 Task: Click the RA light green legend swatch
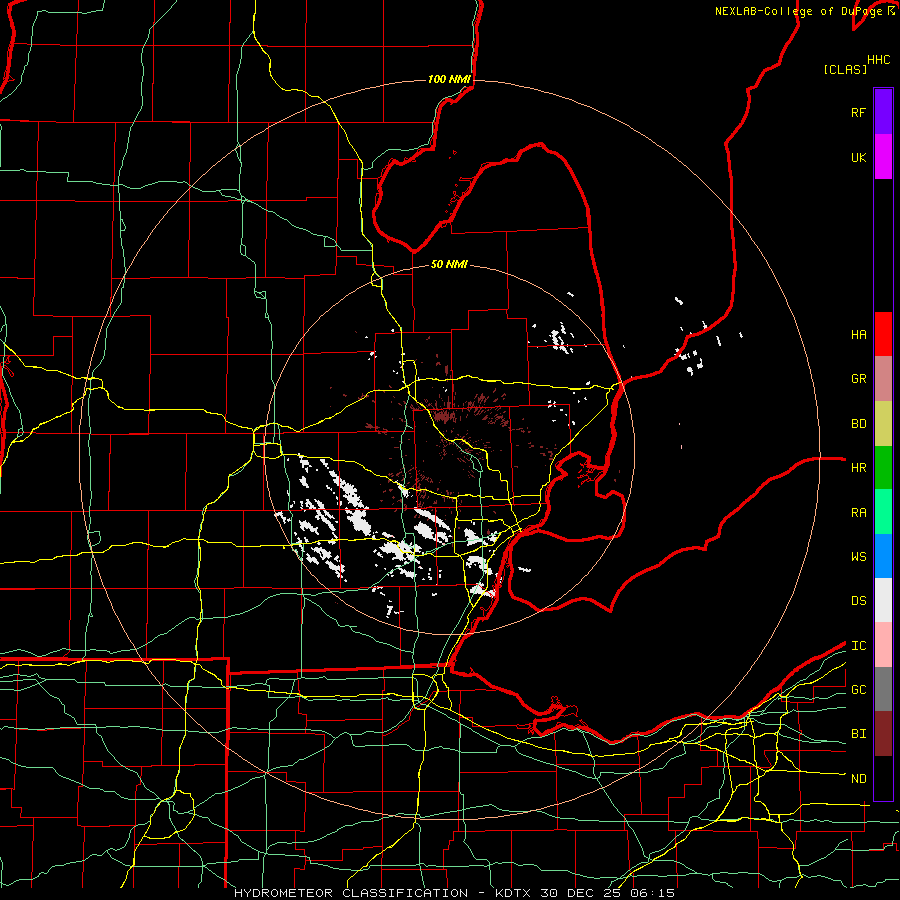[883, 512]
